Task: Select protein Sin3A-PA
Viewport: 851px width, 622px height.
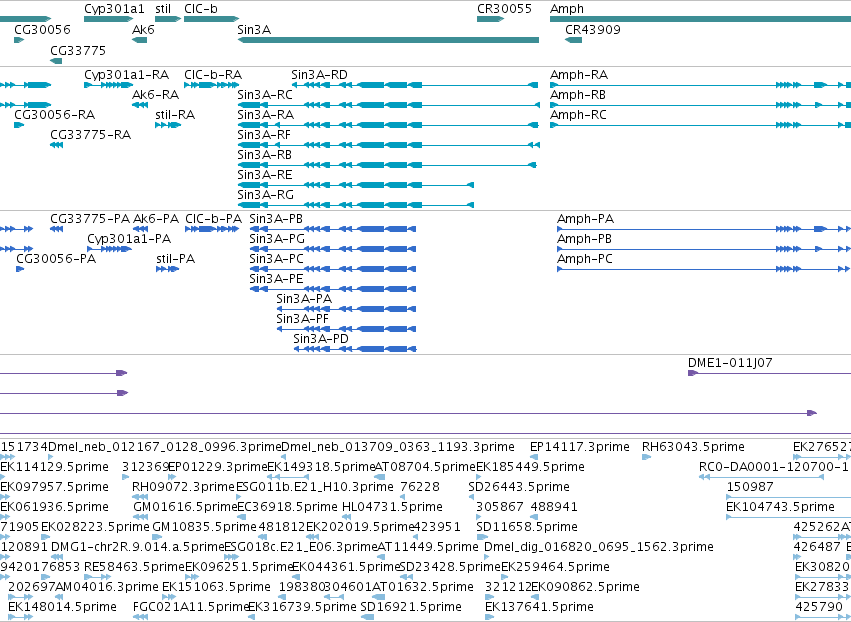Action: point(346,309)
